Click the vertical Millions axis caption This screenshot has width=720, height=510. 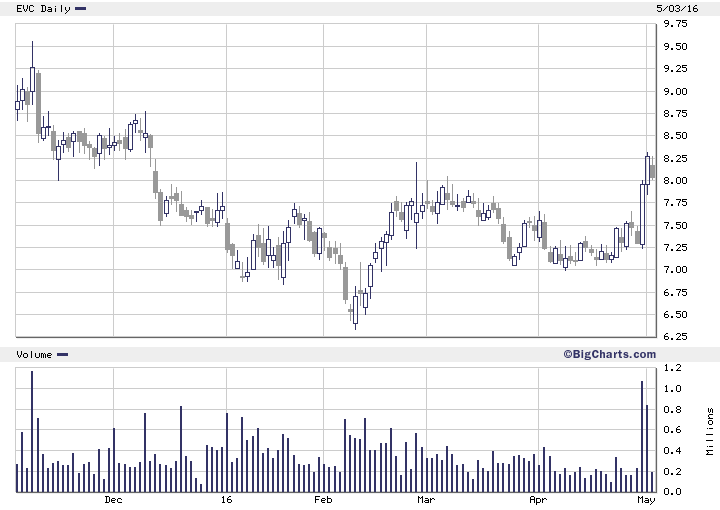point(710,431)
